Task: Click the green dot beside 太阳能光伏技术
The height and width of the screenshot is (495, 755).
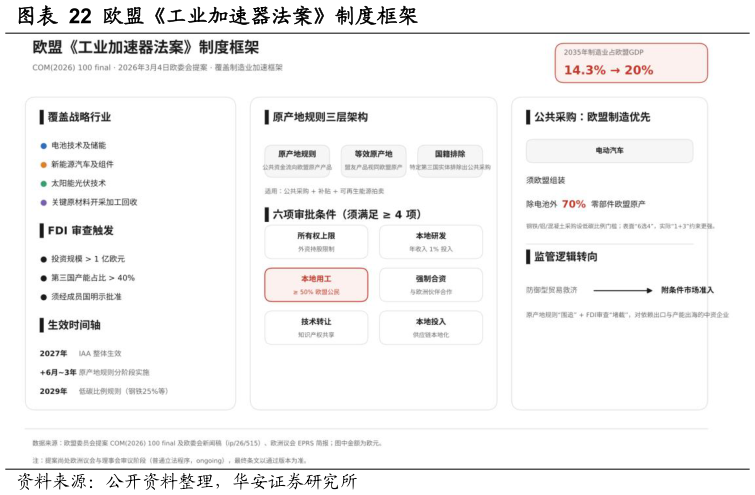Action: 43,183
